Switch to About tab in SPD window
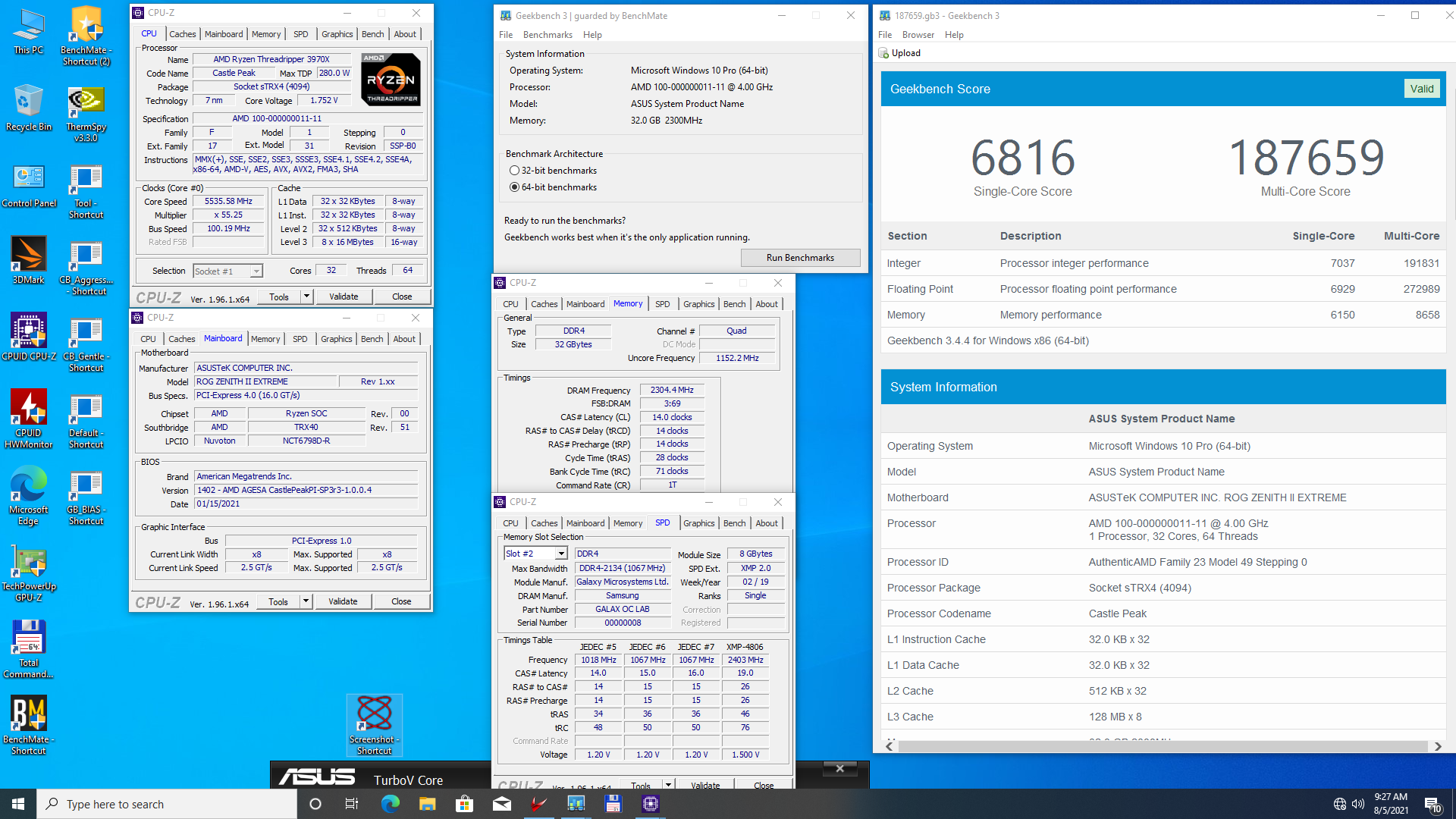 coord(767,523)
